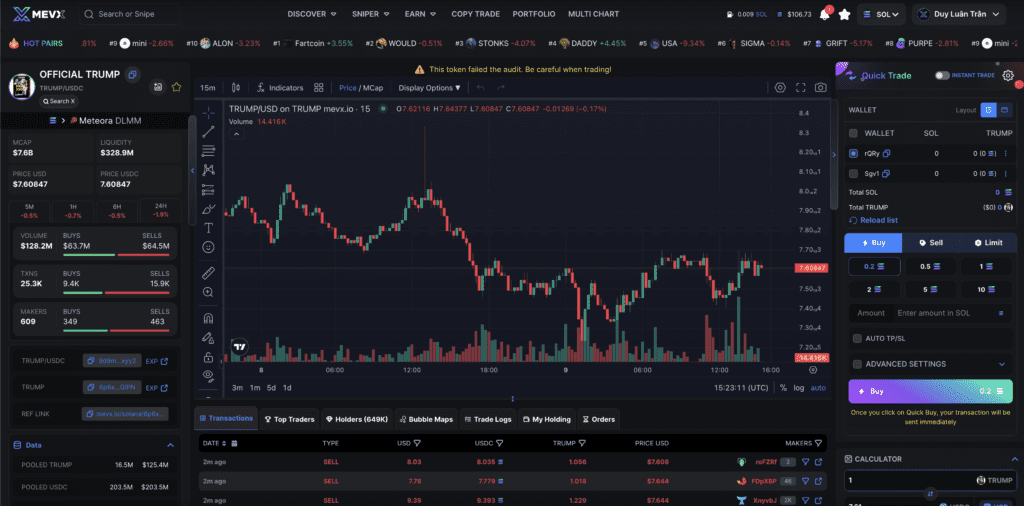Toggle auto scale on chart
This screenshot has width=1024, height=506.
click(818, 388)
